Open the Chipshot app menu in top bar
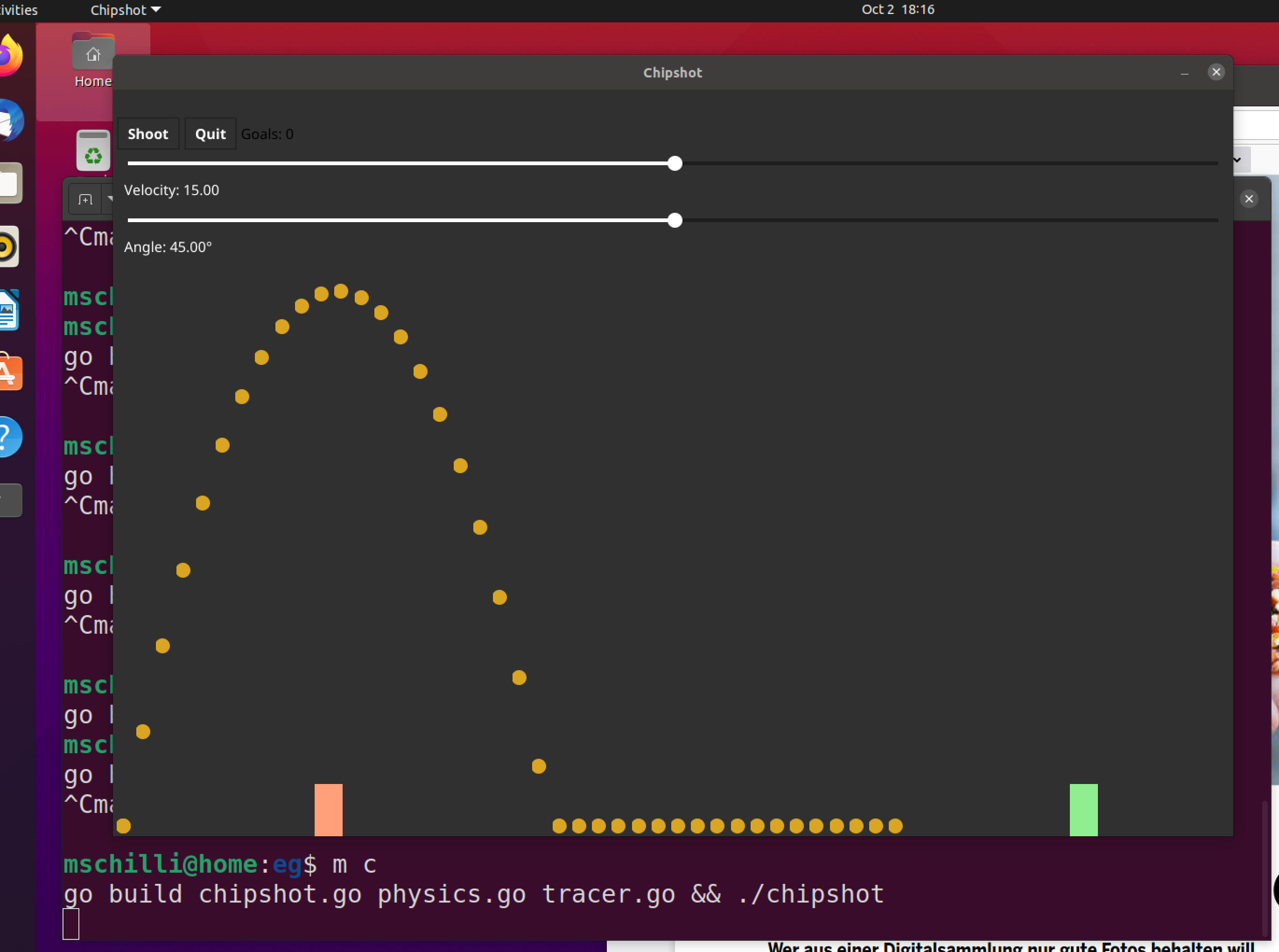The width and height of the screenshot is (1279, 952). (x=125, y=10)
